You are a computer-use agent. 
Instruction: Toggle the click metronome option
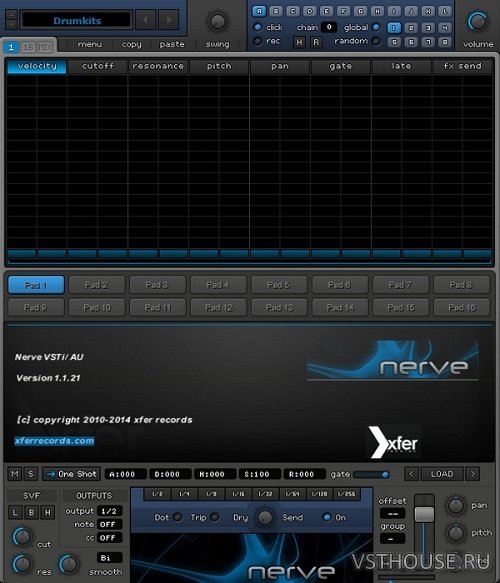pyautogui.click(x=258, y=27)
